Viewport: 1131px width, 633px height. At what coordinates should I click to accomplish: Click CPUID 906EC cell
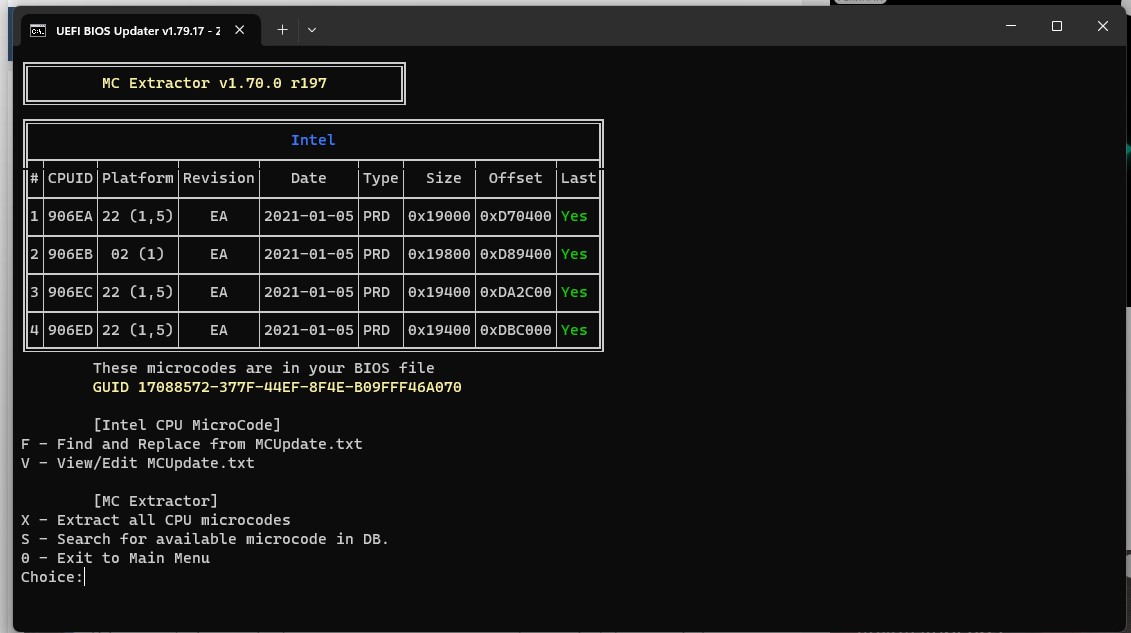[70, 292]
